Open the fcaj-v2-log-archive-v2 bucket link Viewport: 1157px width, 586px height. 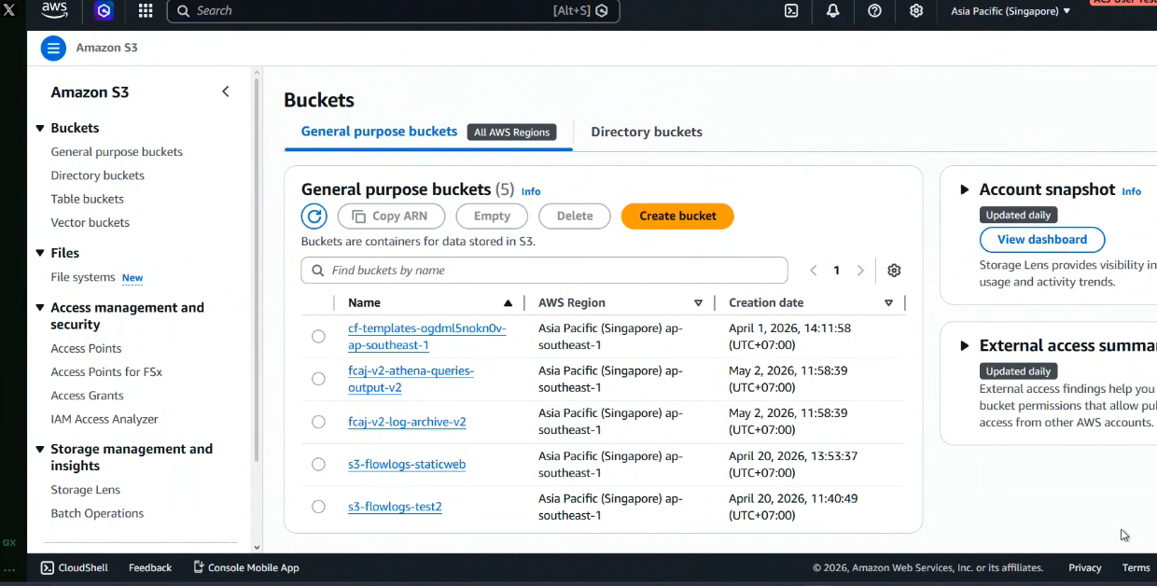tap(407, 422)
